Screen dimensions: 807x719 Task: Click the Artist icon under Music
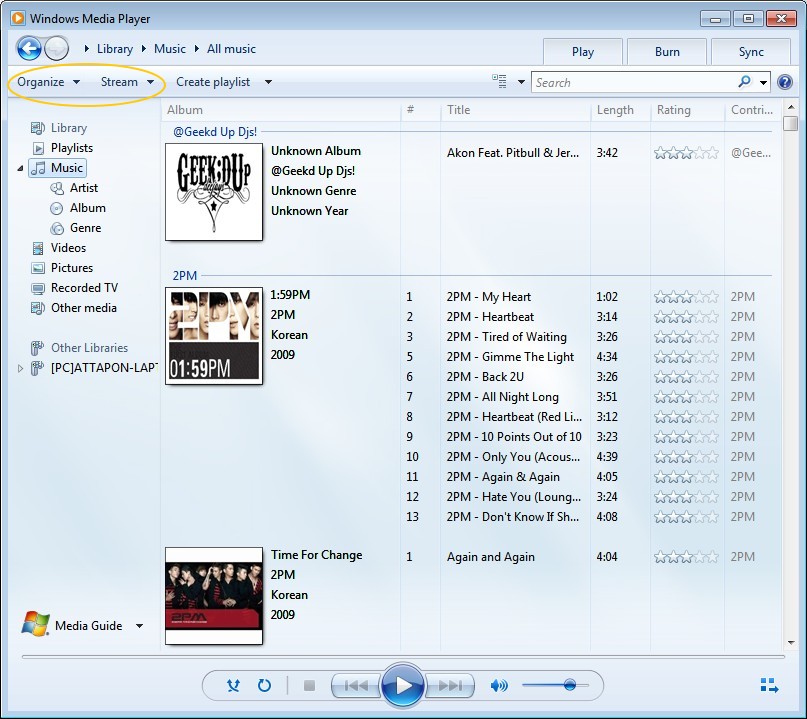coord(57,188)
